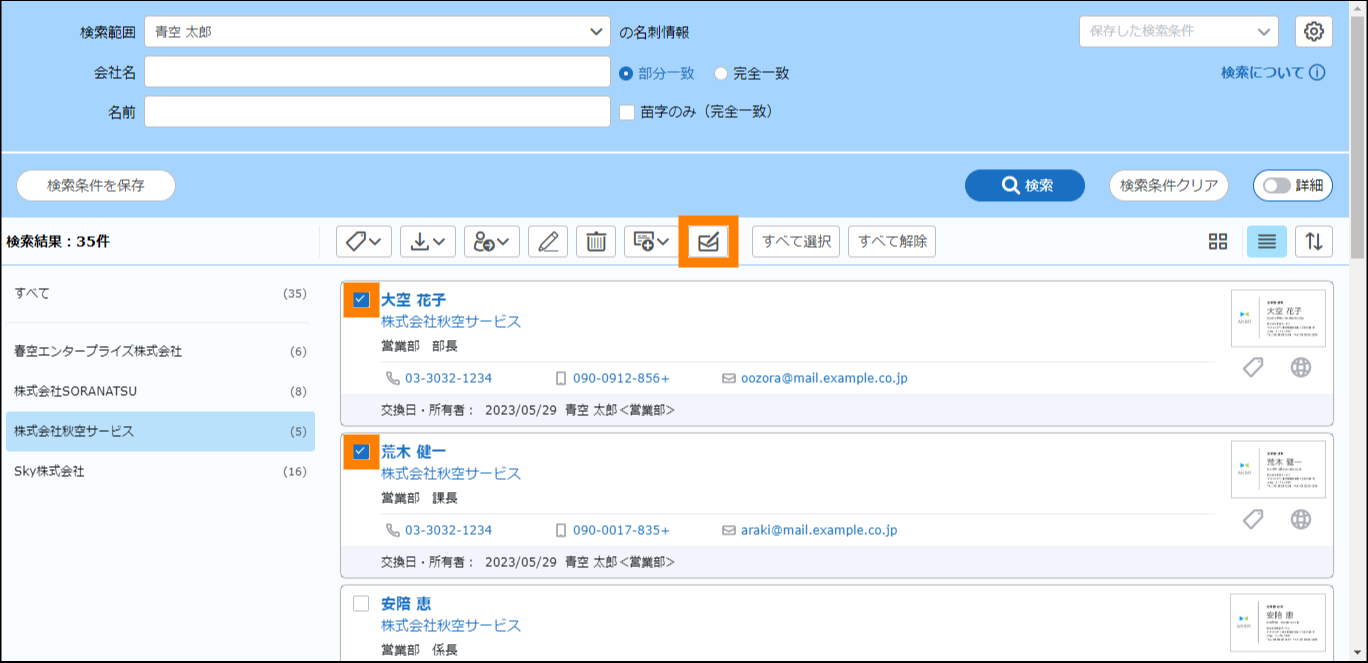Uncheck the checkbox for 大空 花子
This screenshot has width=1368, height=663.
click(x=361, y=299)
